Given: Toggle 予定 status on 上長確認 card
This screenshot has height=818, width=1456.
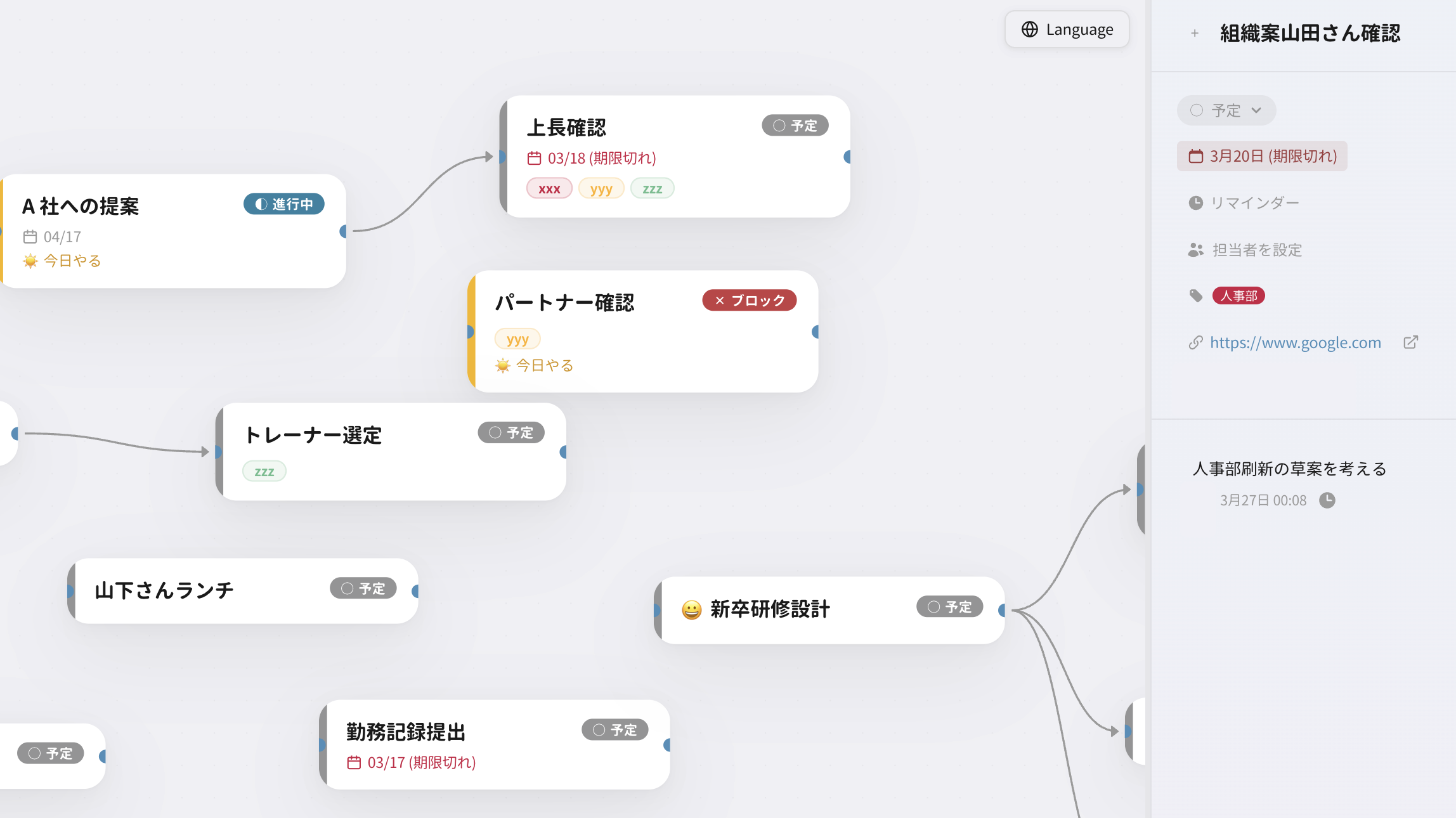Looking at the screenshot, I should tap(795, 126).
